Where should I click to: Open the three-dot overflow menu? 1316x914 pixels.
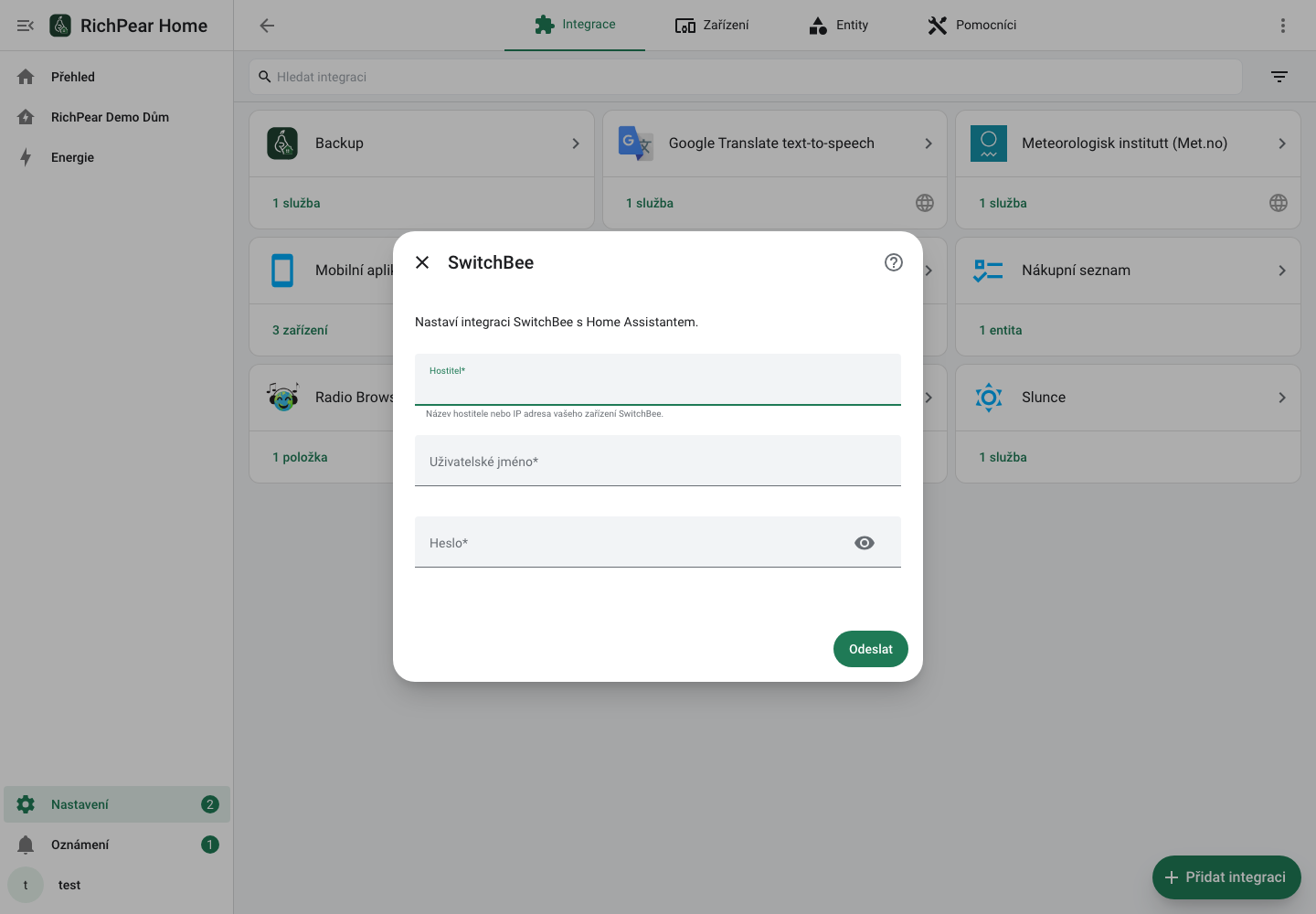[x=1283, y=26]
